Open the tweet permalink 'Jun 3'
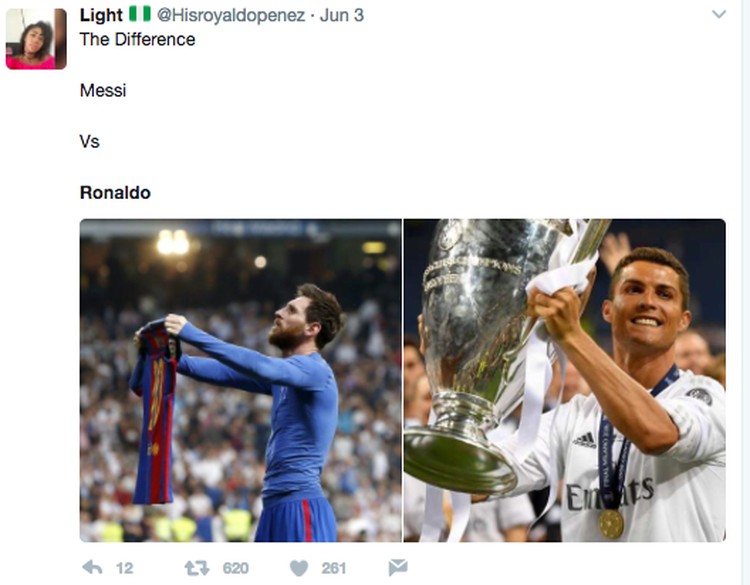 [x=341, y=16]
